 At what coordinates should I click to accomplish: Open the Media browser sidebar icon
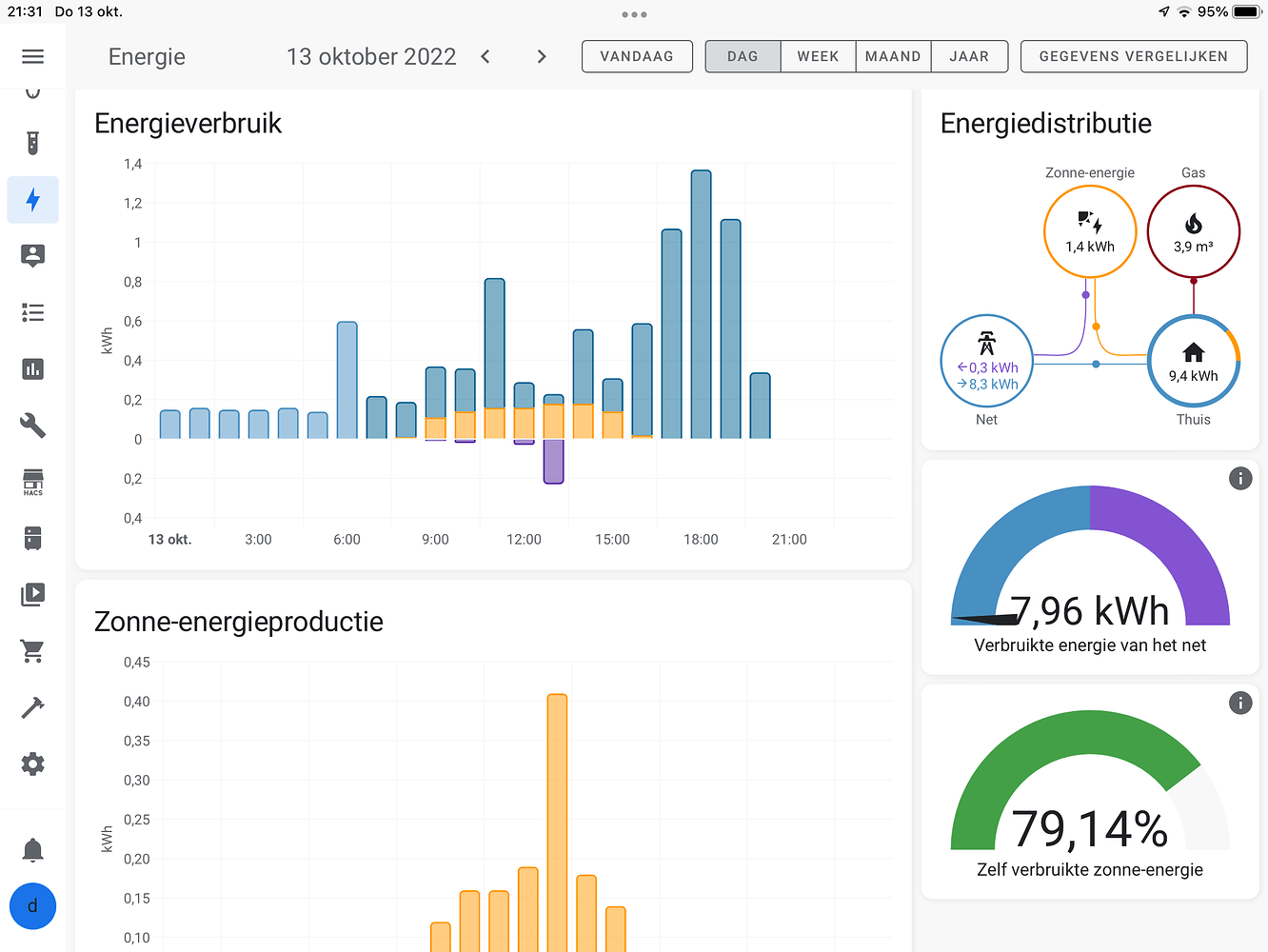point(32,594)
